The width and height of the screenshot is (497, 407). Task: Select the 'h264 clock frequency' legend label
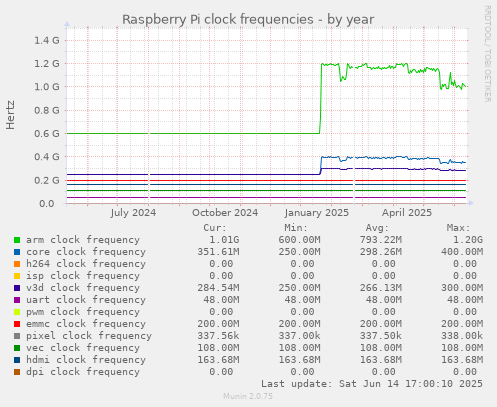[86, 264]
